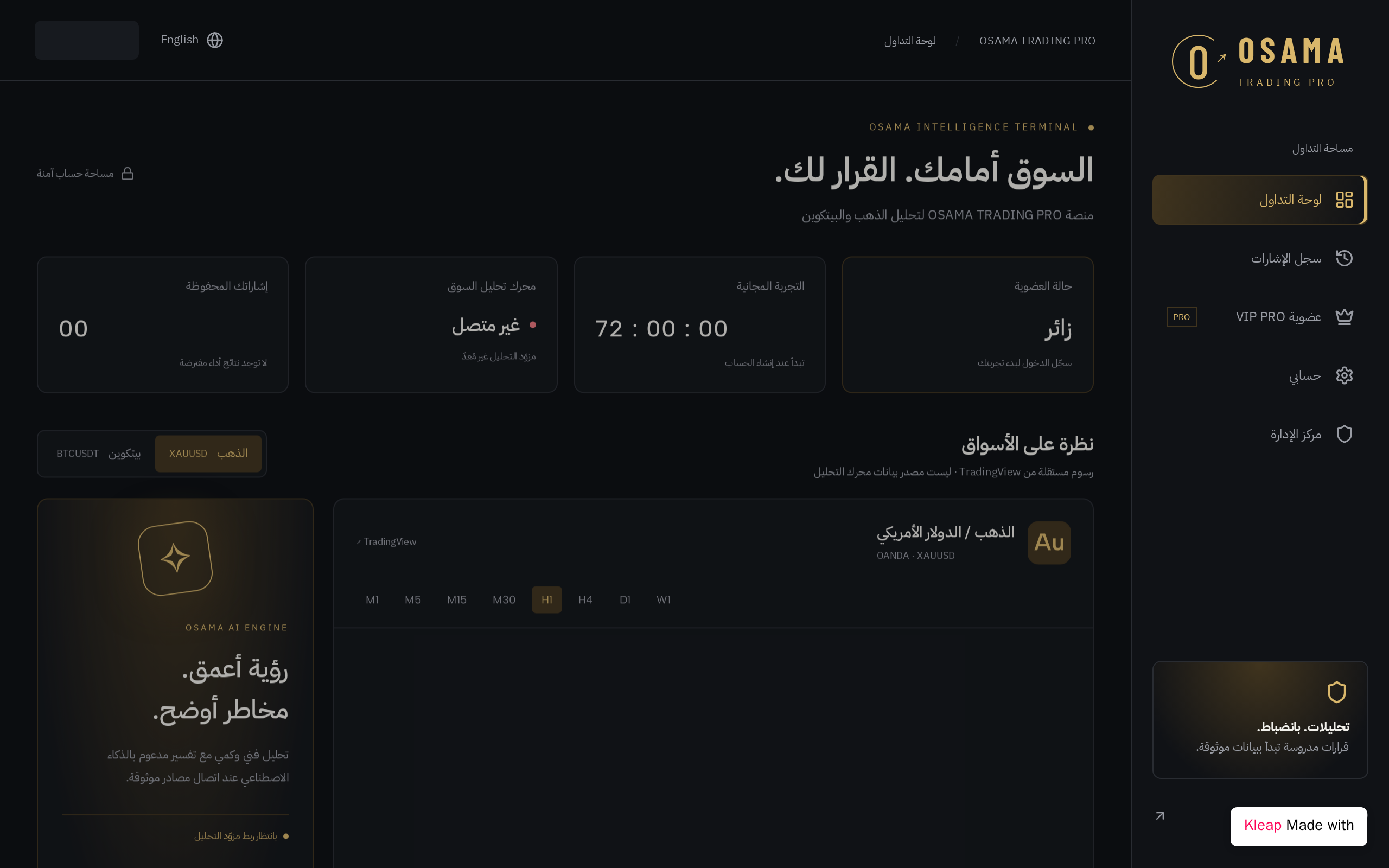
Task: Click the Au gold symbol badge
Action: tap(1049, 542)
